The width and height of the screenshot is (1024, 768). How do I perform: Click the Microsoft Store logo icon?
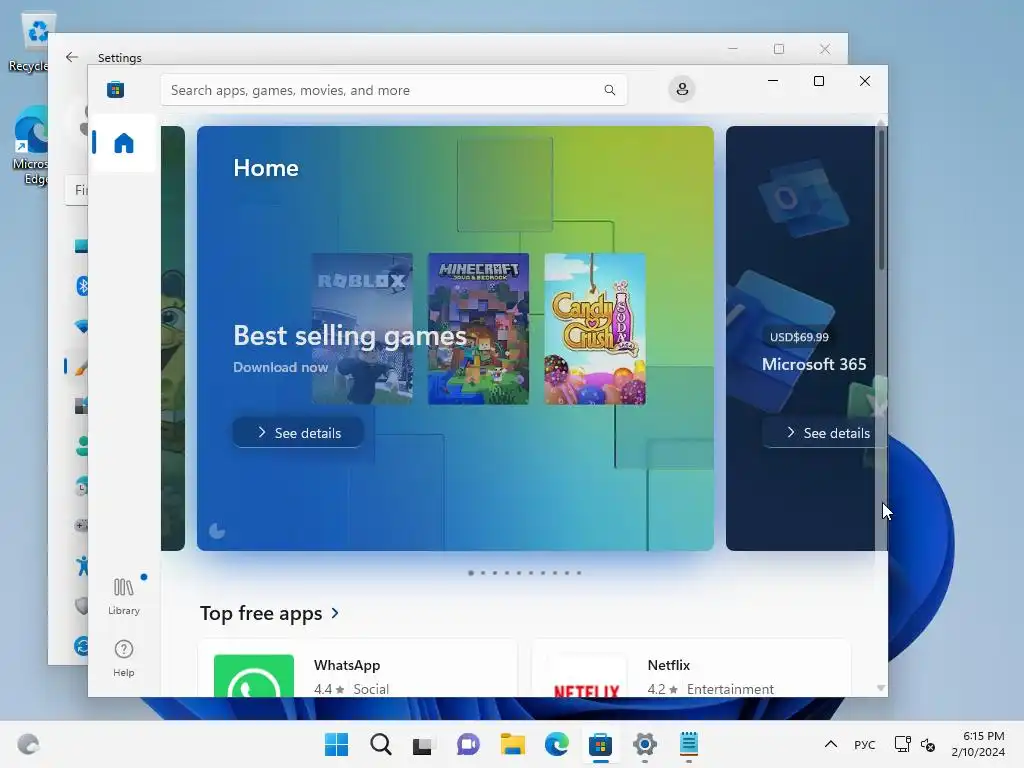[x=116, y=89]
